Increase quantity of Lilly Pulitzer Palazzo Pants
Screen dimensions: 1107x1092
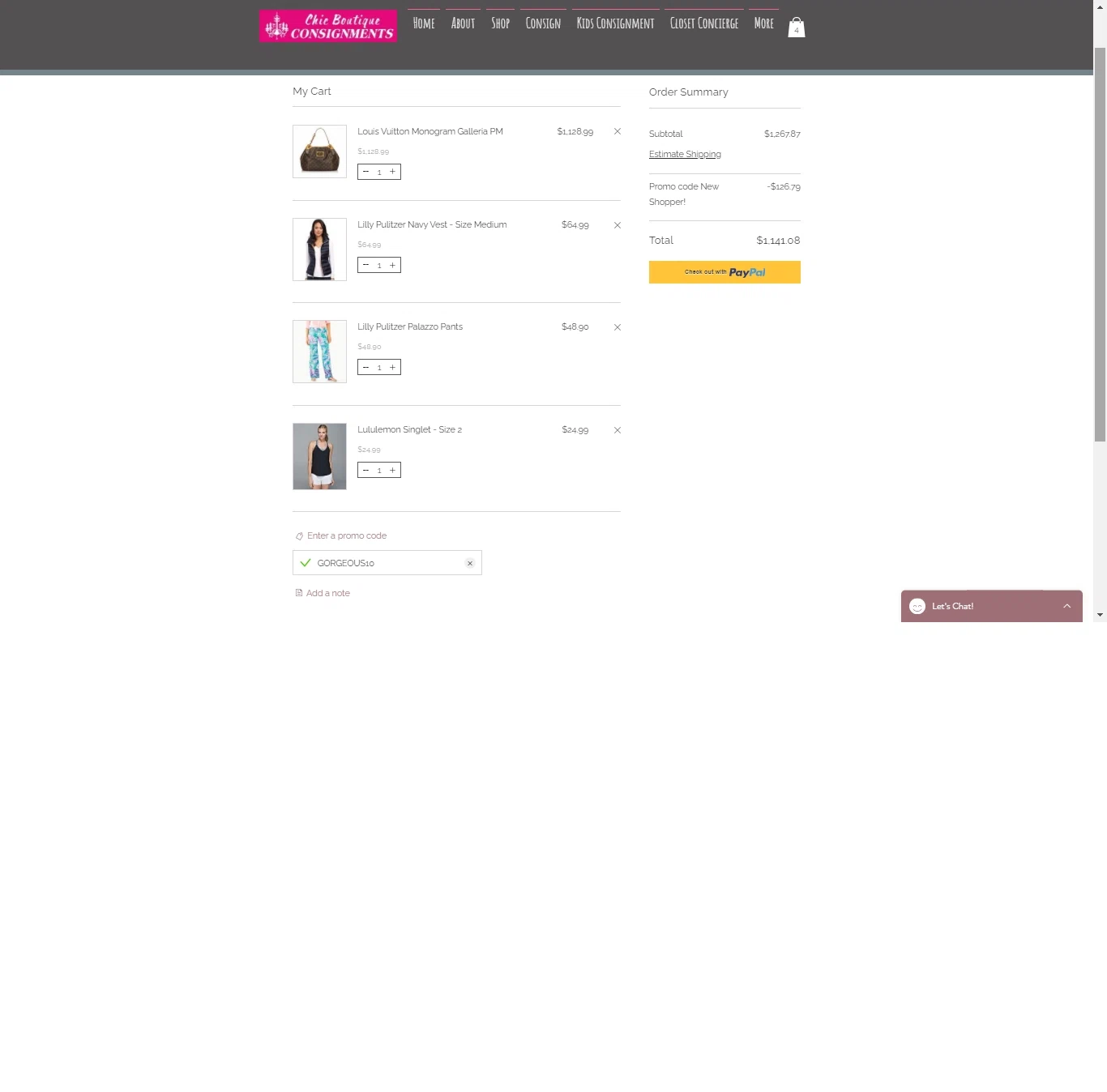pyautogui.click(x=393, y=367)
